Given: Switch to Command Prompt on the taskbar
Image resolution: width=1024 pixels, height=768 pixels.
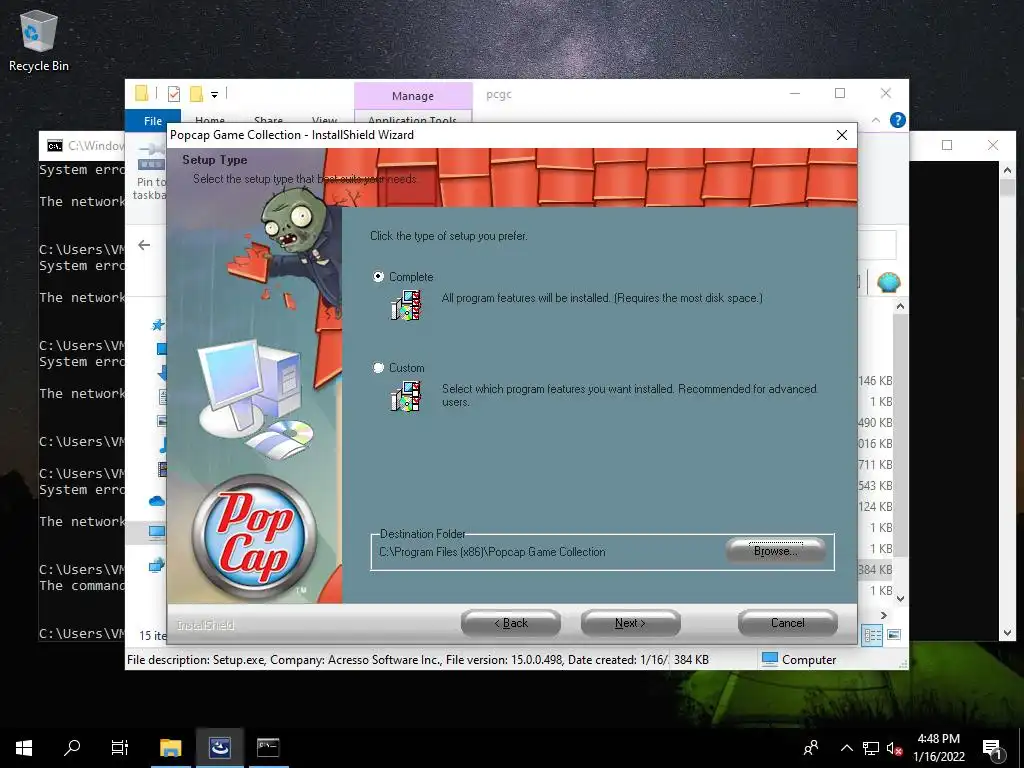Looking at the screenshot, I should [x=268, y=748].
